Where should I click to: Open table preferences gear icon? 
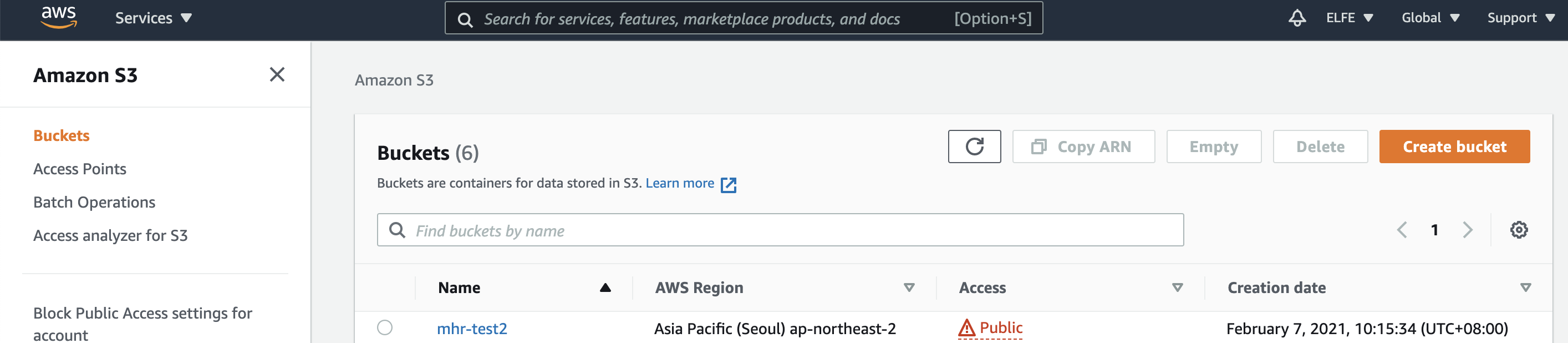[1519, 230]
